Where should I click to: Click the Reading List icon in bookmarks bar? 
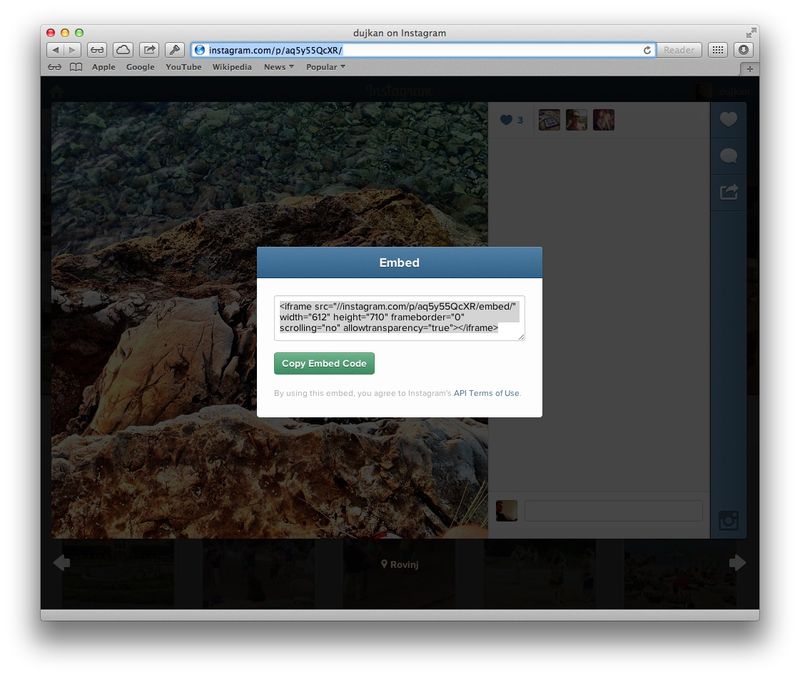[54, 67]
